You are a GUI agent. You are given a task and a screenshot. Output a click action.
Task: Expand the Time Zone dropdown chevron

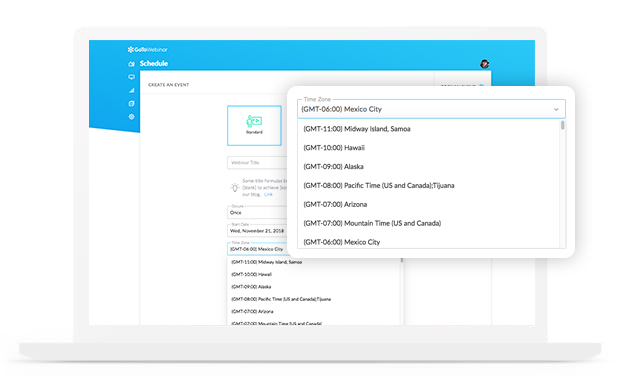pyautogui.click(x=556, y=109)
